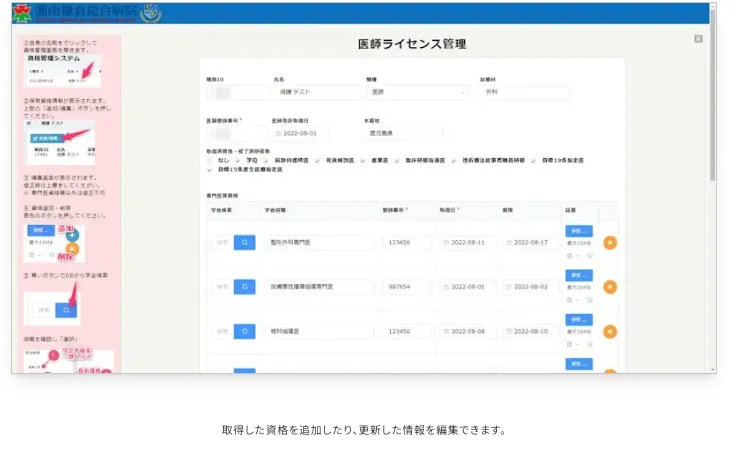Click the 医師免許取得日 date field 2022-08-01
The width and height of the screenshot is (741, 458).
coord(300,134)
